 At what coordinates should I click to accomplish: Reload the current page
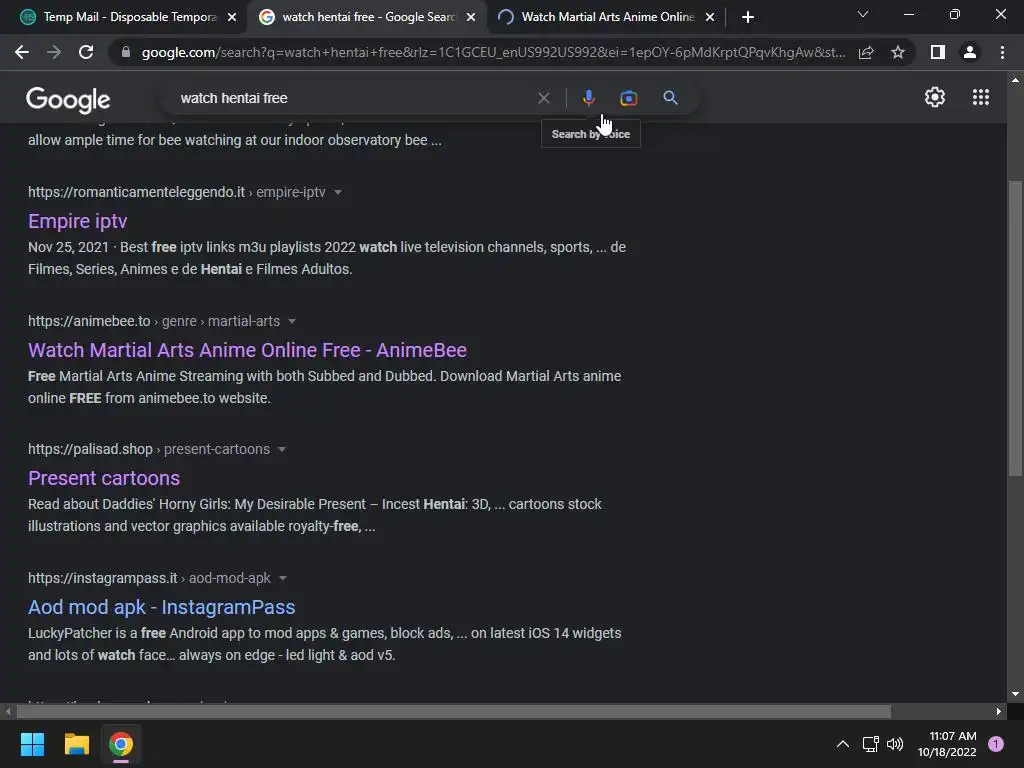pyautogui.click(x=86, y=52)
